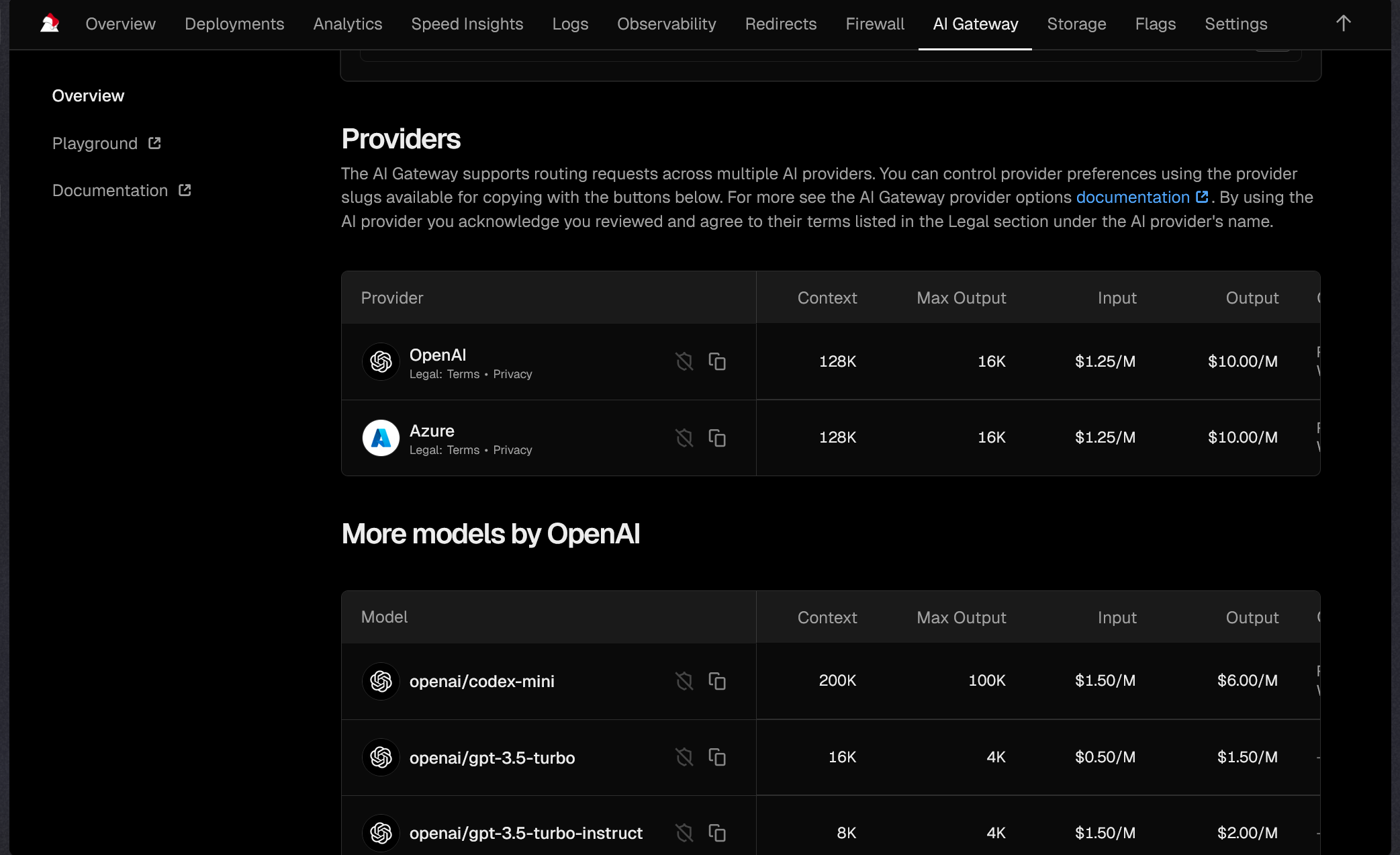Copy the openai/gpt-3.5-turbo-instruct model name

click(x=717, y=833)
